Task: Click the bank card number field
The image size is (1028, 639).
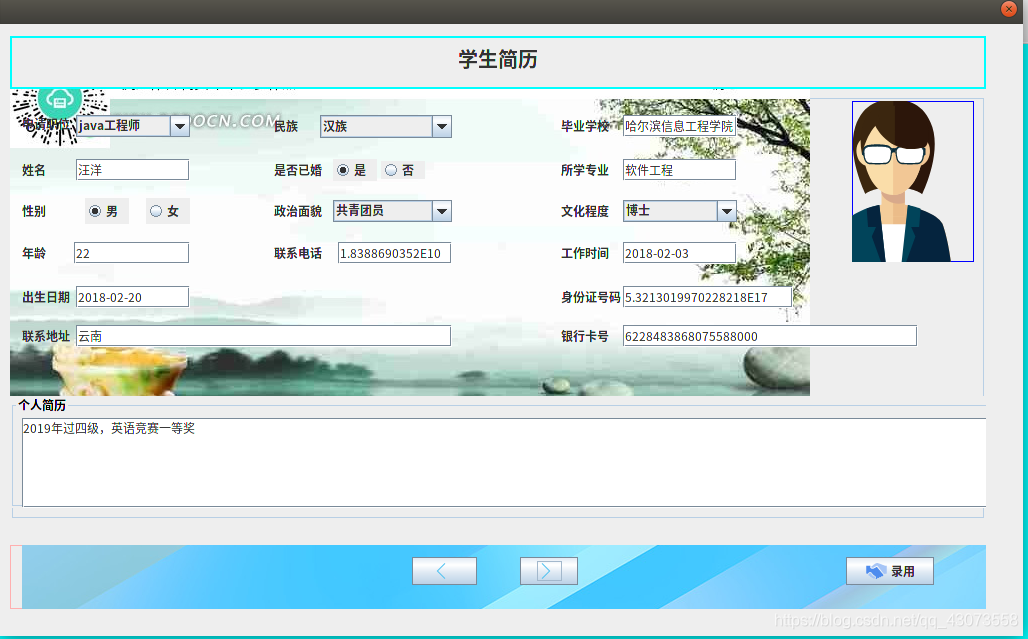Action: click(x=768, y=335)
